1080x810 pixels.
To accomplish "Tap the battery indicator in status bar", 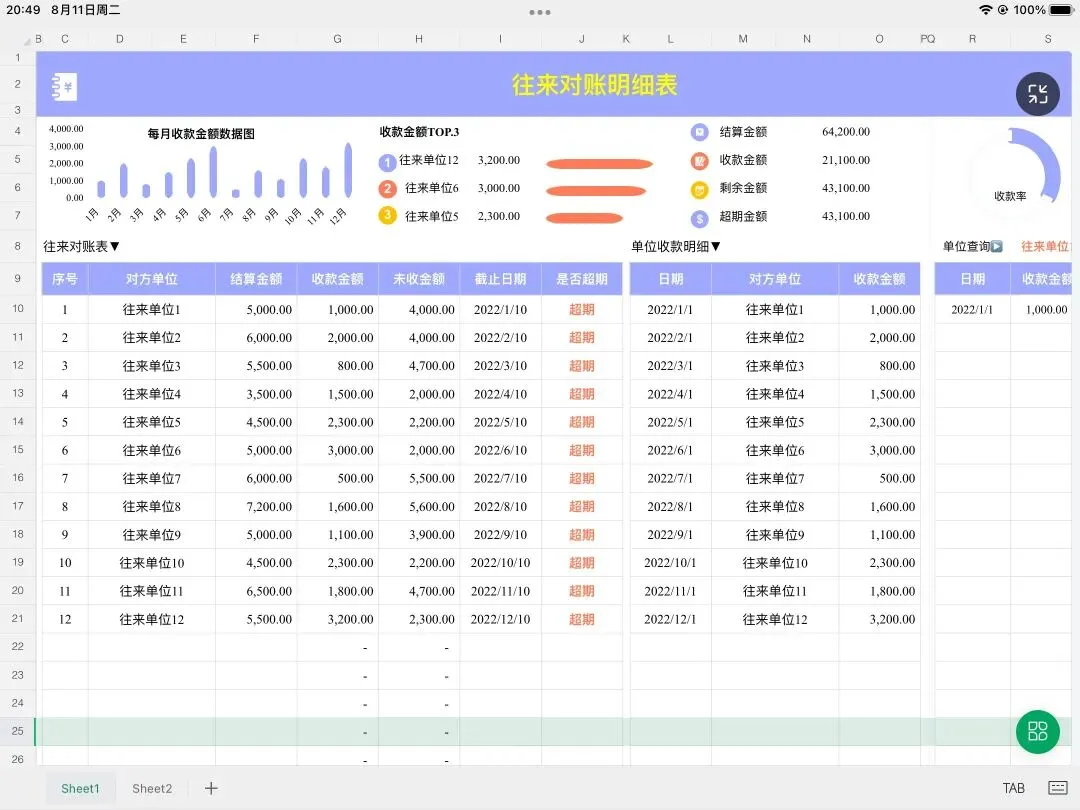I will click(x=1061, y=10).
